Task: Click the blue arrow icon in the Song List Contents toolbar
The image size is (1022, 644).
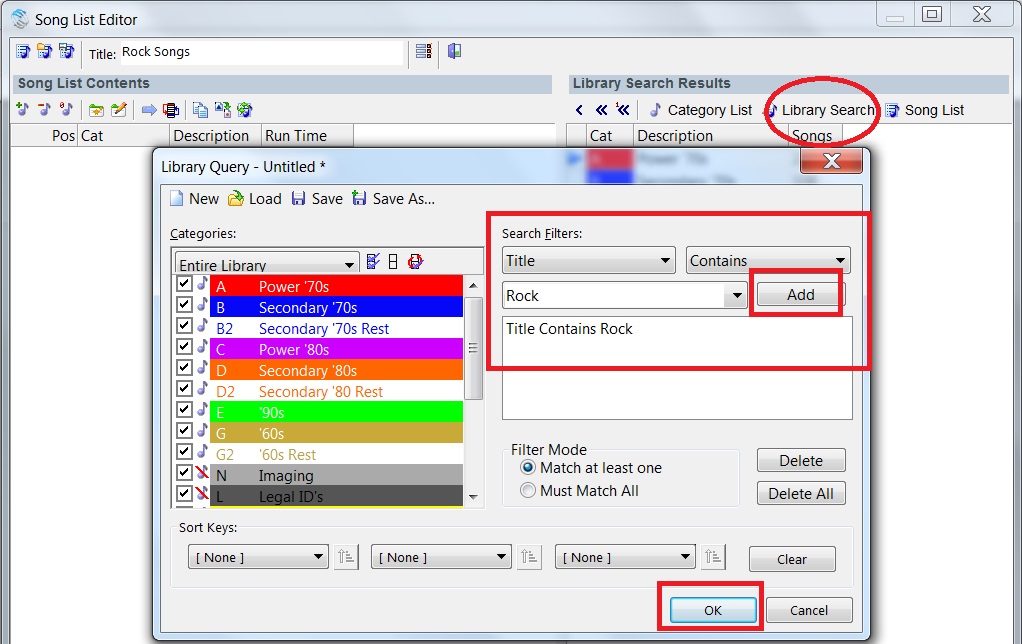Action: click(149, 110)
